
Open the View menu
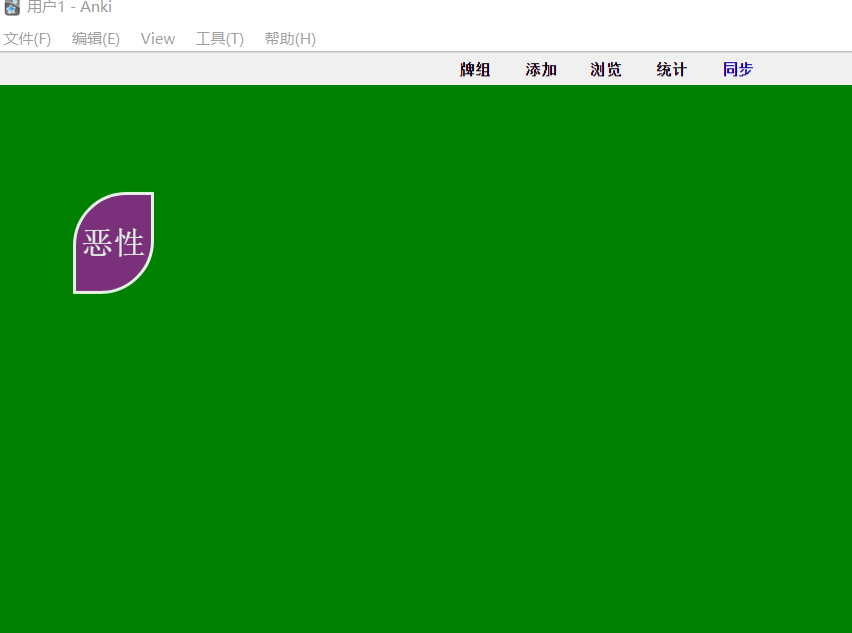pos(158,39)
